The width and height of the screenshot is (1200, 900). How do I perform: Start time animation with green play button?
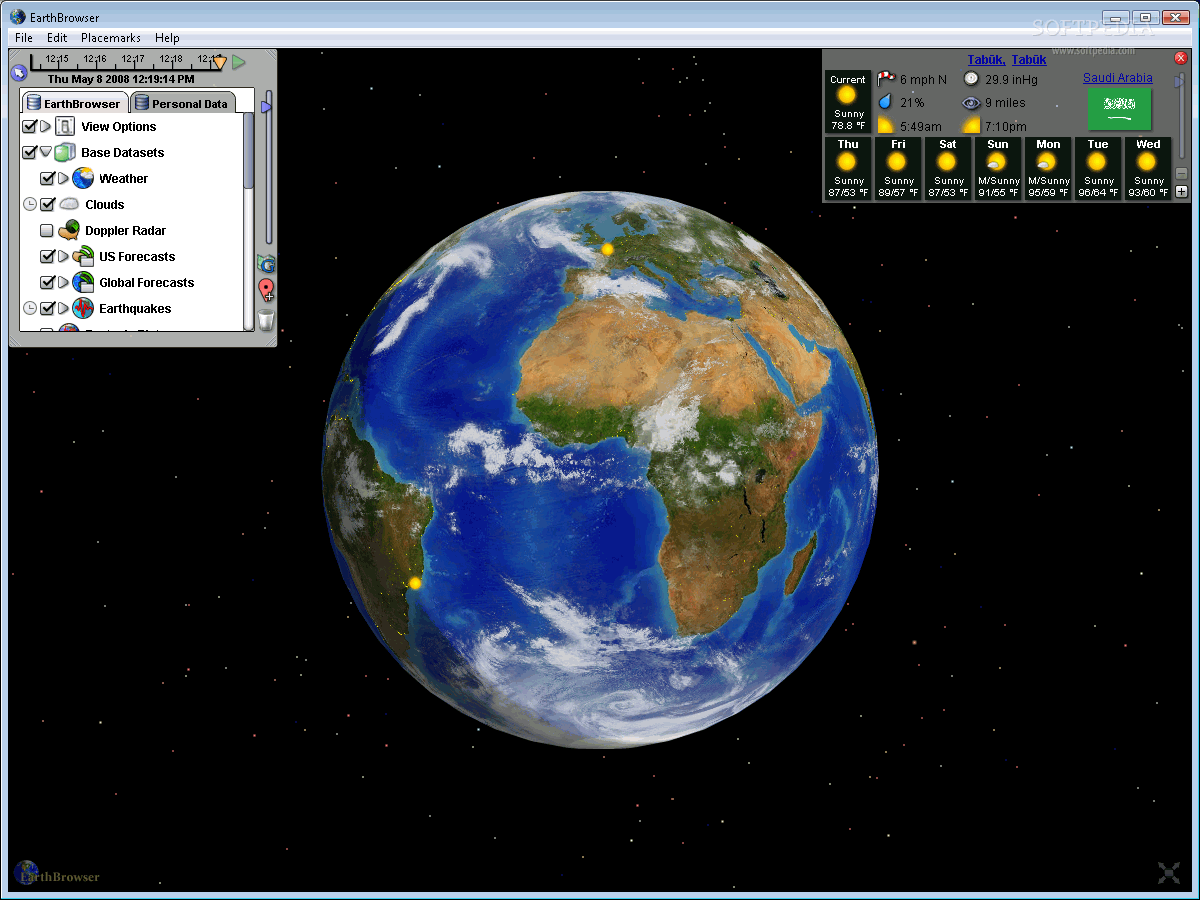click(x=239, y=62)
